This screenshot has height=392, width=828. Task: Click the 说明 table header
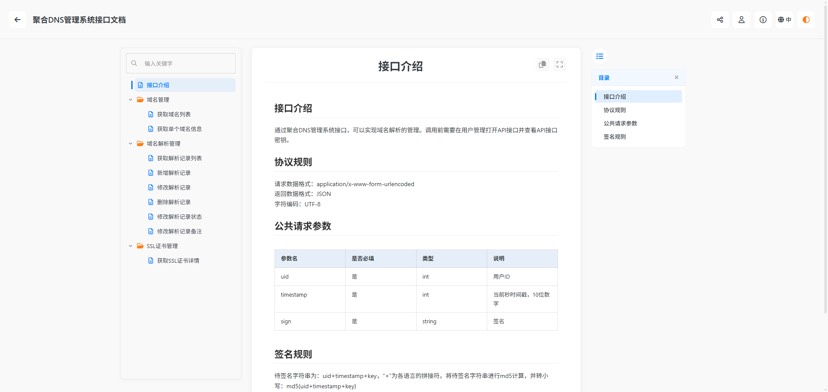(522, 259)
